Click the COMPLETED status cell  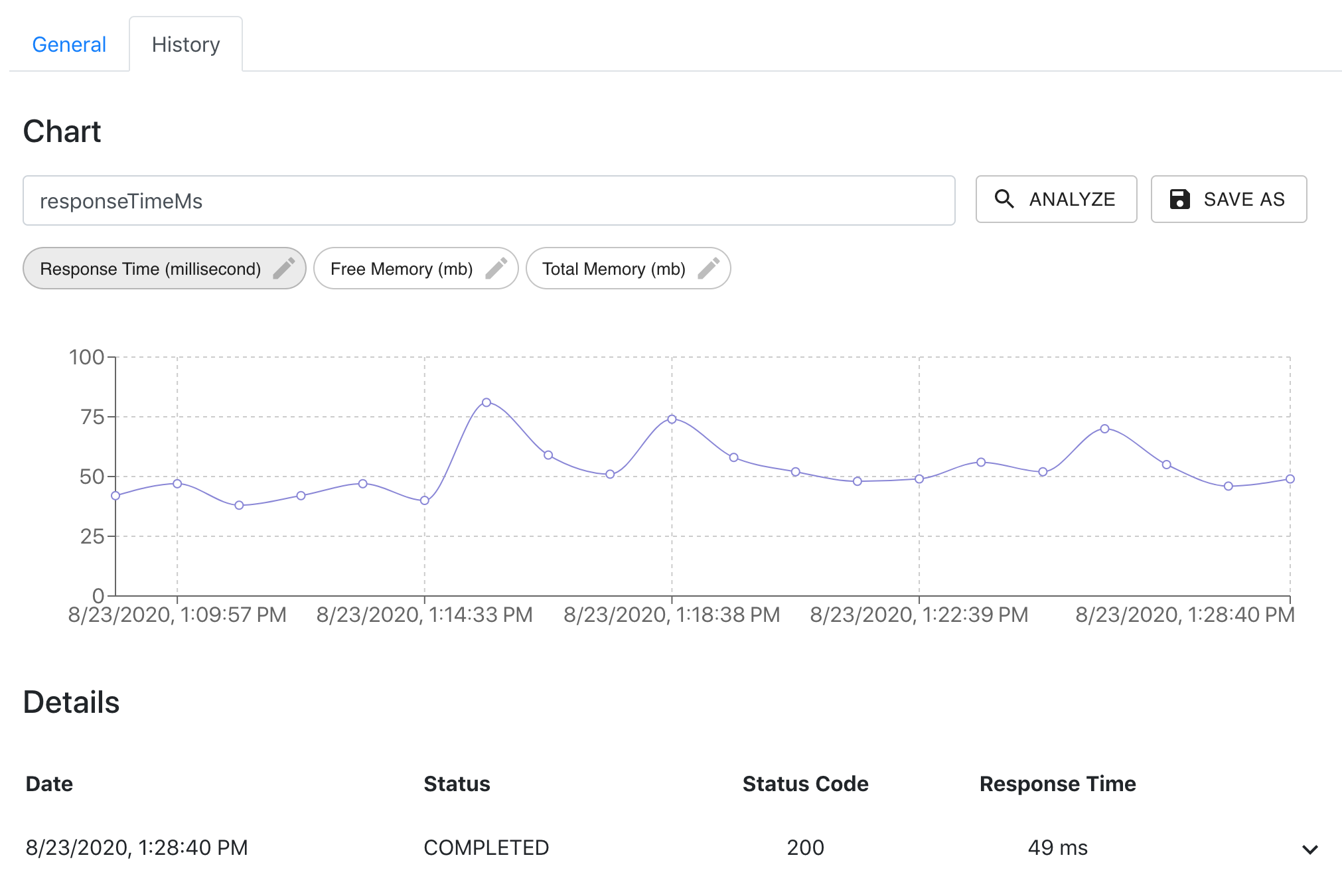point(486,848)
